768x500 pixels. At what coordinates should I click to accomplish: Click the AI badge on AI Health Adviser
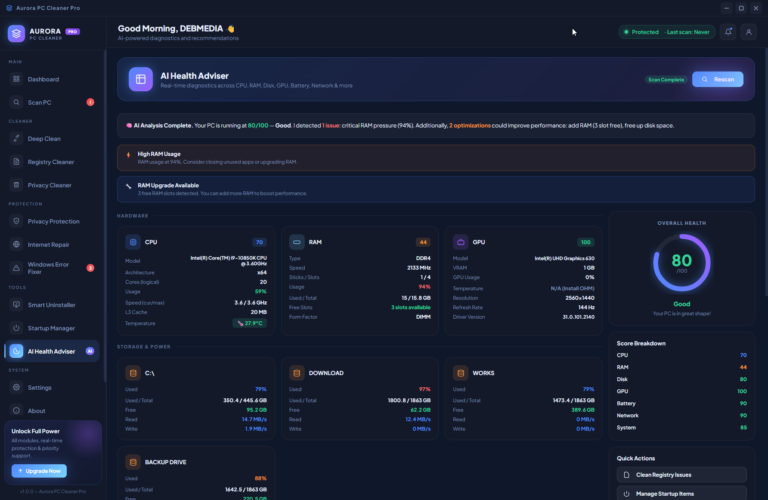[x=90, y=351]
